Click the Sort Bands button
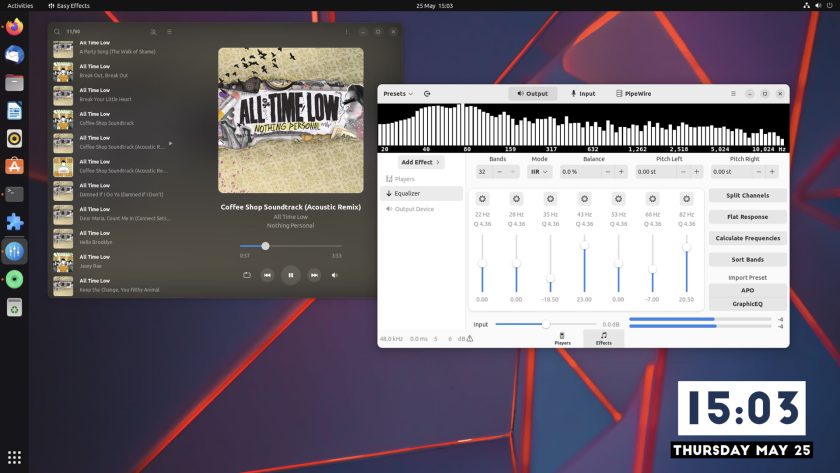The height and width of the screenshot is (473, 840). click(x=747, y=260)
